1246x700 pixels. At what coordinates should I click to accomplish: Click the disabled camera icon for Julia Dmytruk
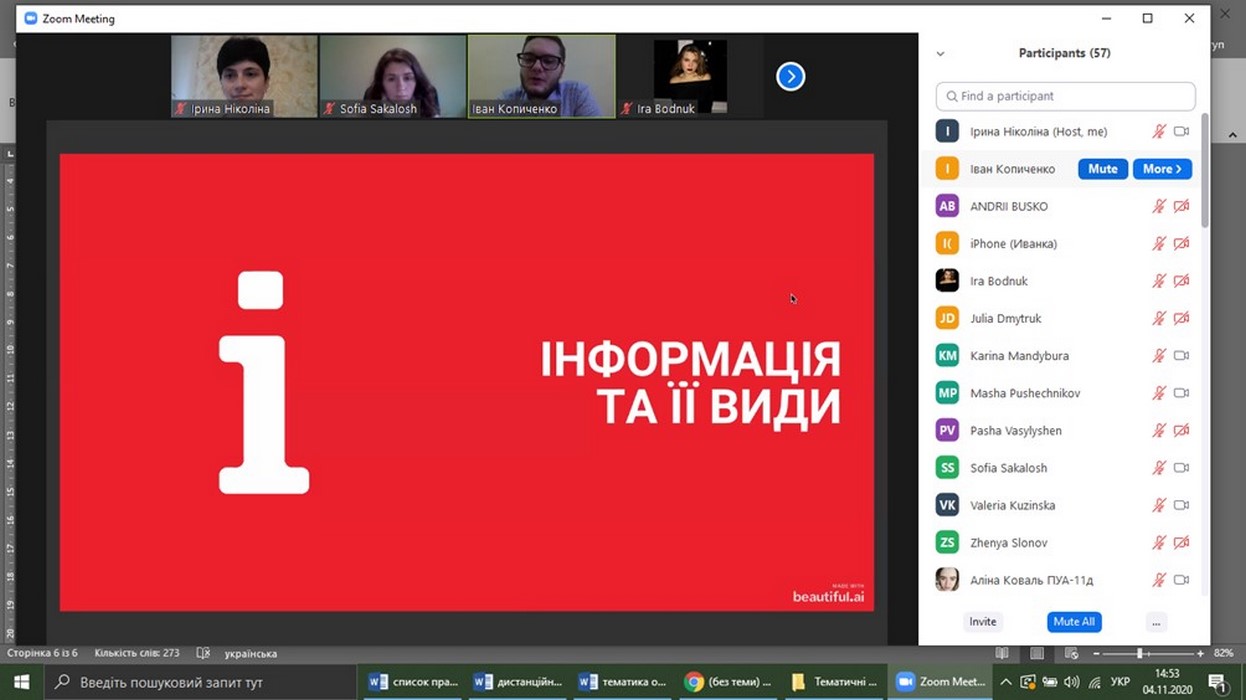point(1181,318)
